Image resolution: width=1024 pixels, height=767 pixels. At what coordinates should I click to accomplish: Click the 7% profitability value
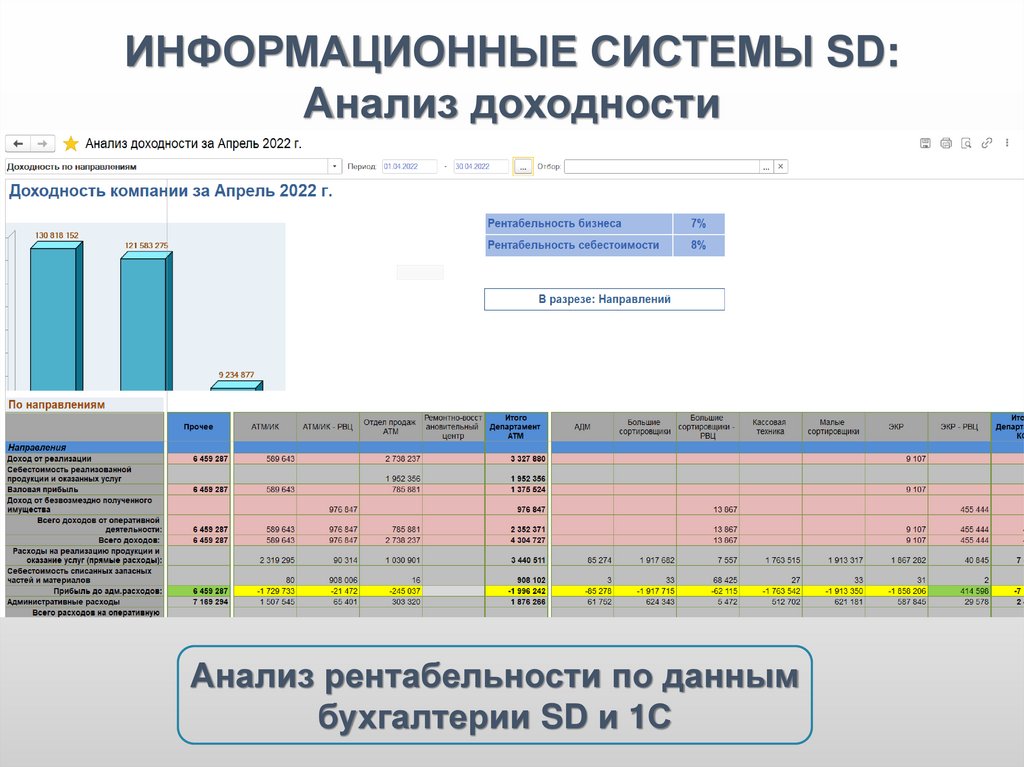point(699,223)
